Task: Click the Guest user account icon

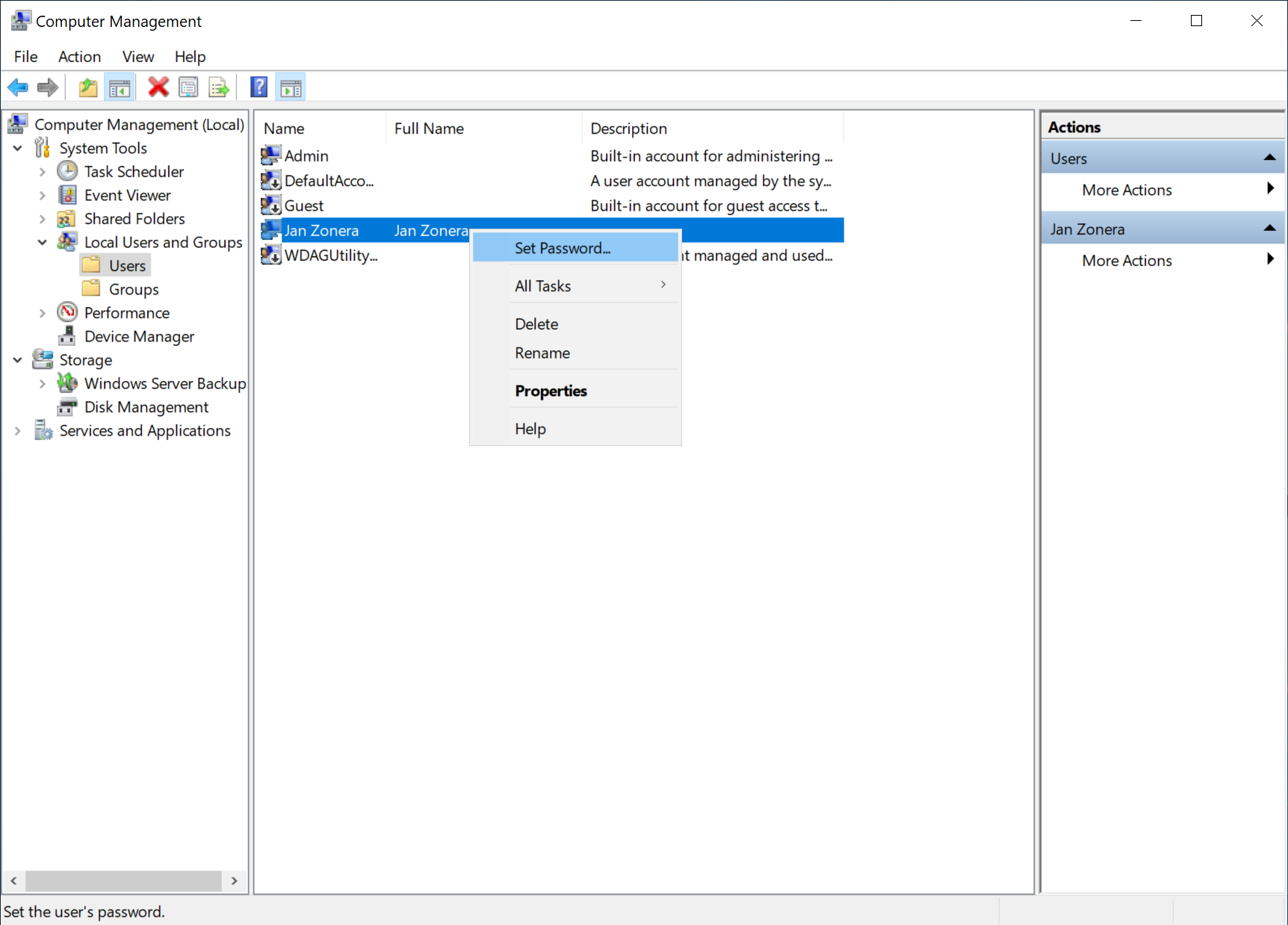Action: tap(270, 205)
